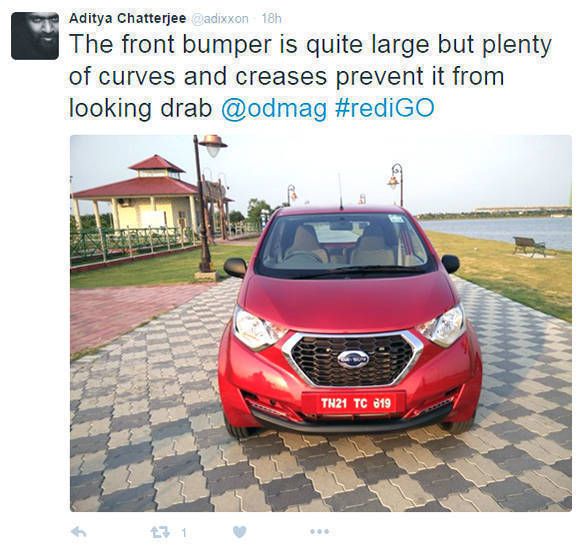Open the three-dot more options menu
Screen dimensions: 586x555
320,531
